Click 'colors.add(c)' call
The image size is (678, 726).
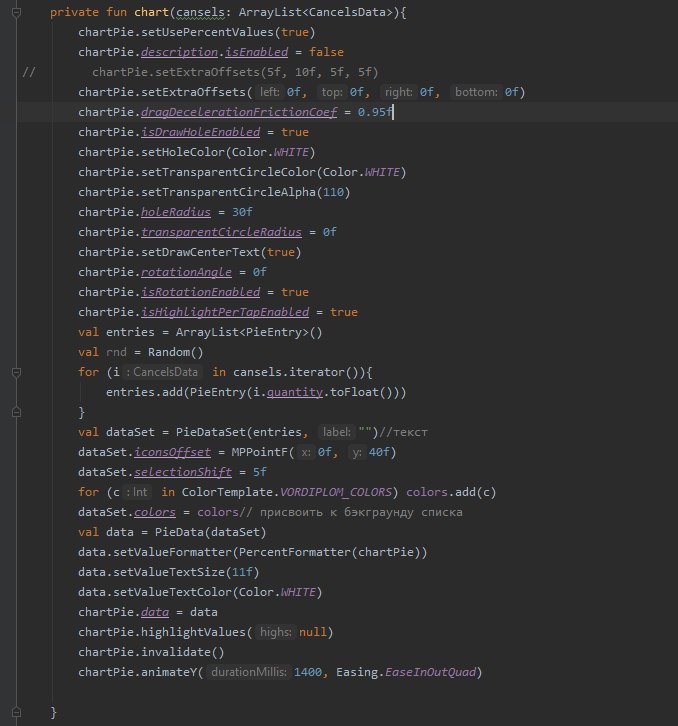[x=451, y=492]
